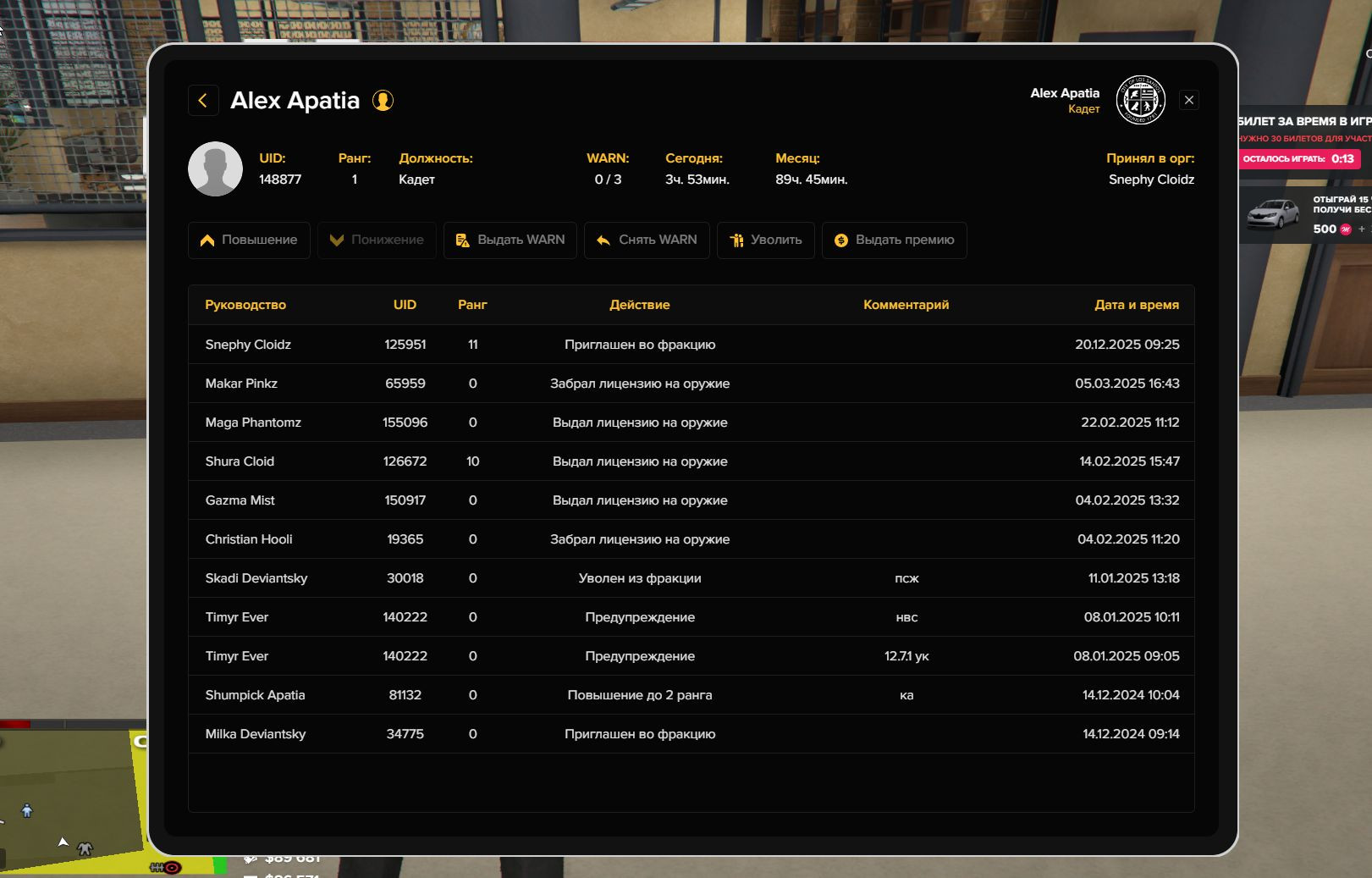
Task: Click the Повышение до 2 ранга action cell
Action: click(640, 695)
